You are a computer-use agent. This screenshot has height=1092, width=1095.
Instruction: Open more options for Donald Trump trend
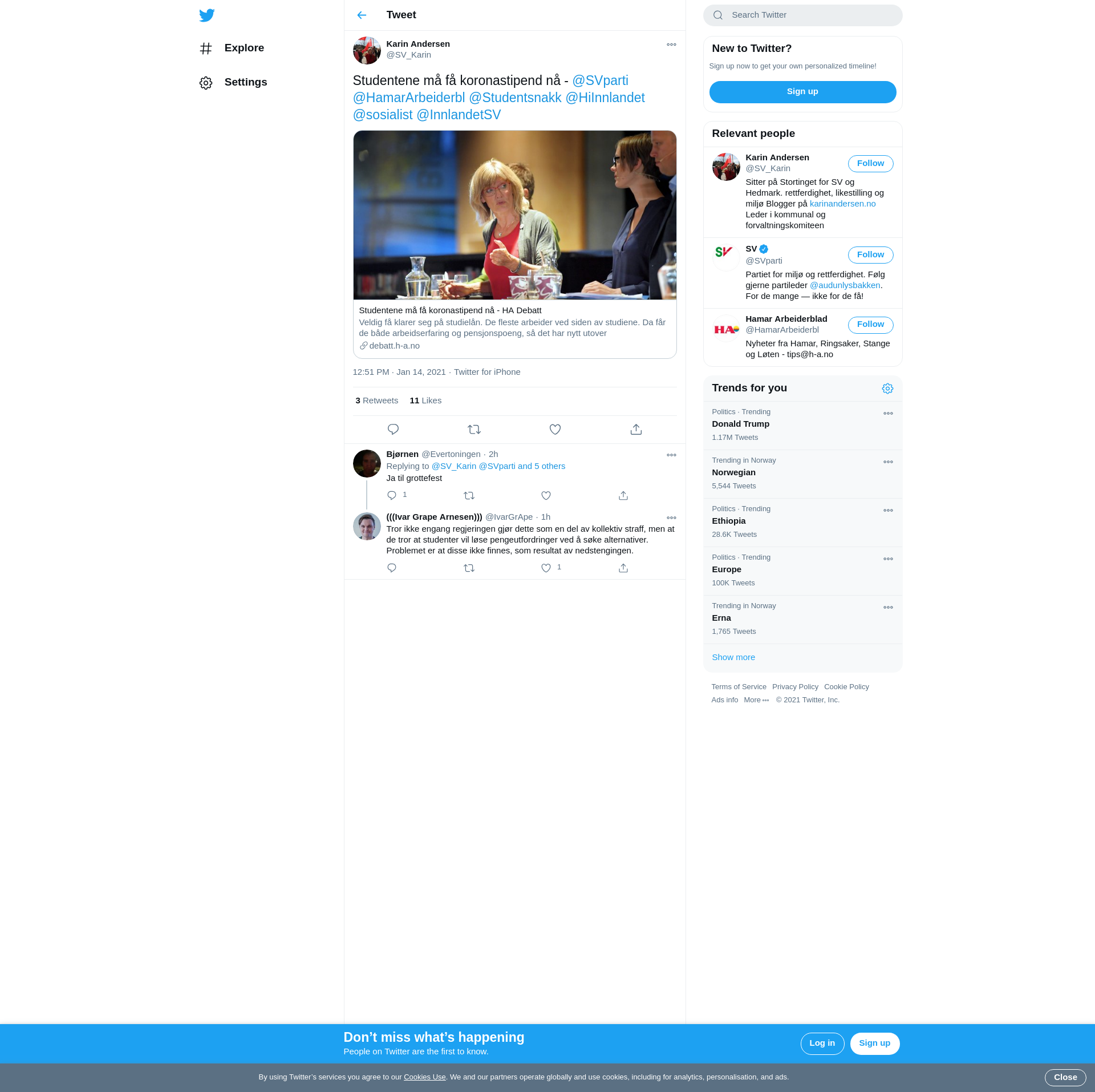click(x=888, y=414)
